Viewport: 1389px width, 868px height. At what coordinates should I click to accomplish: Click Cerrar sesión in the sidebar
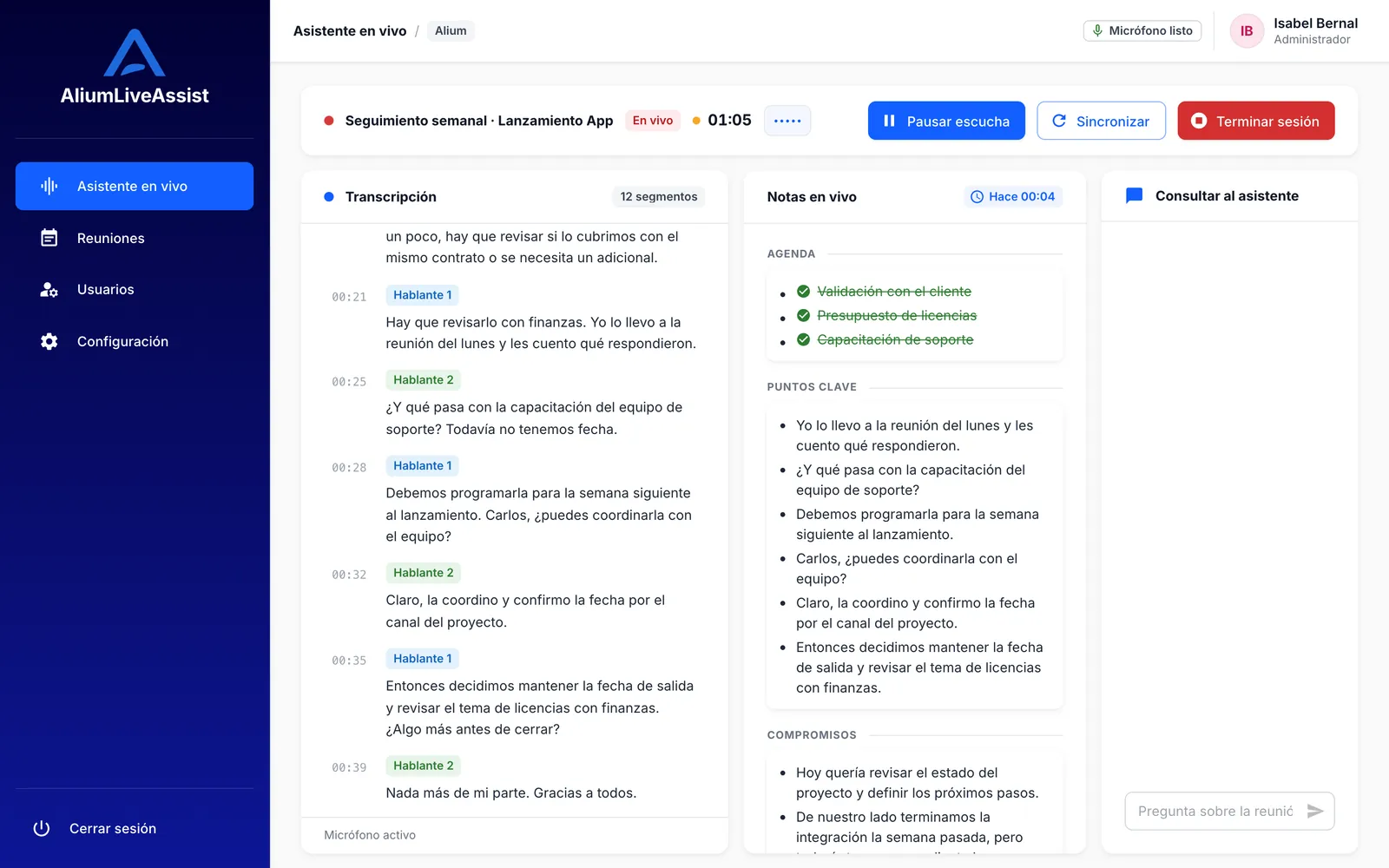[135, 828]
